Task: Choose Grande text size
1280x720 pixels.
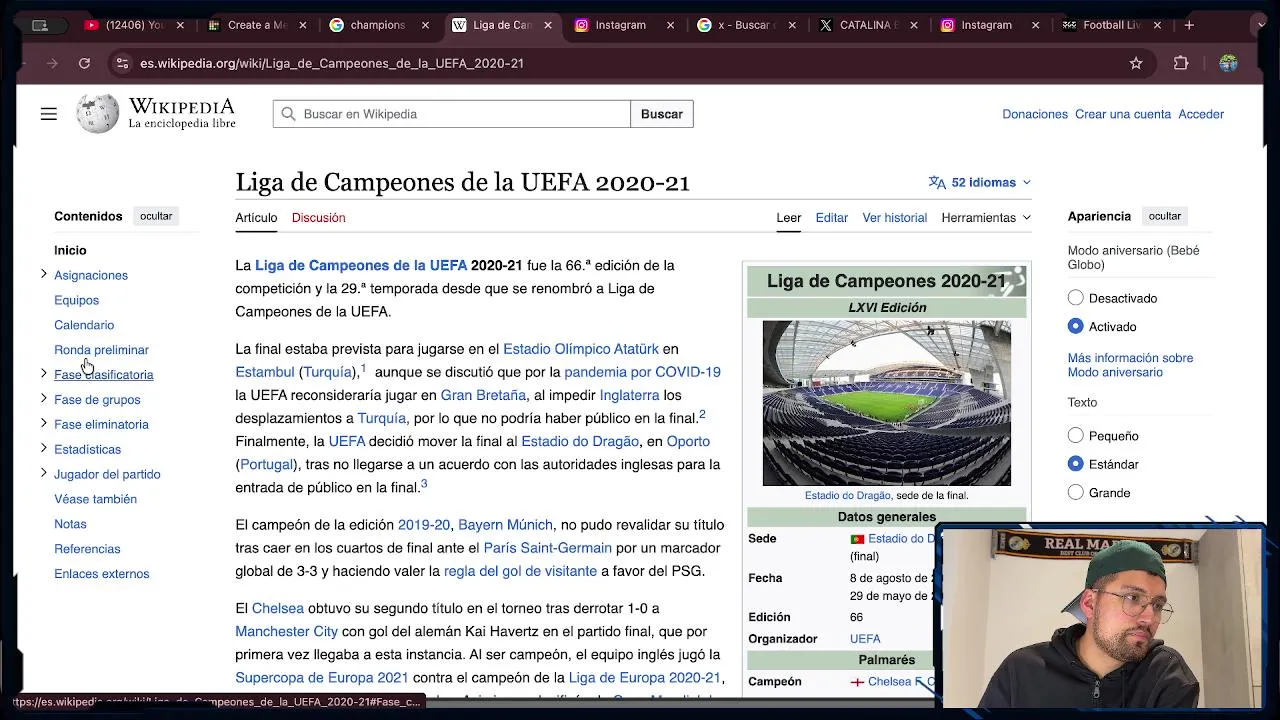Action: pos(1075,492)
